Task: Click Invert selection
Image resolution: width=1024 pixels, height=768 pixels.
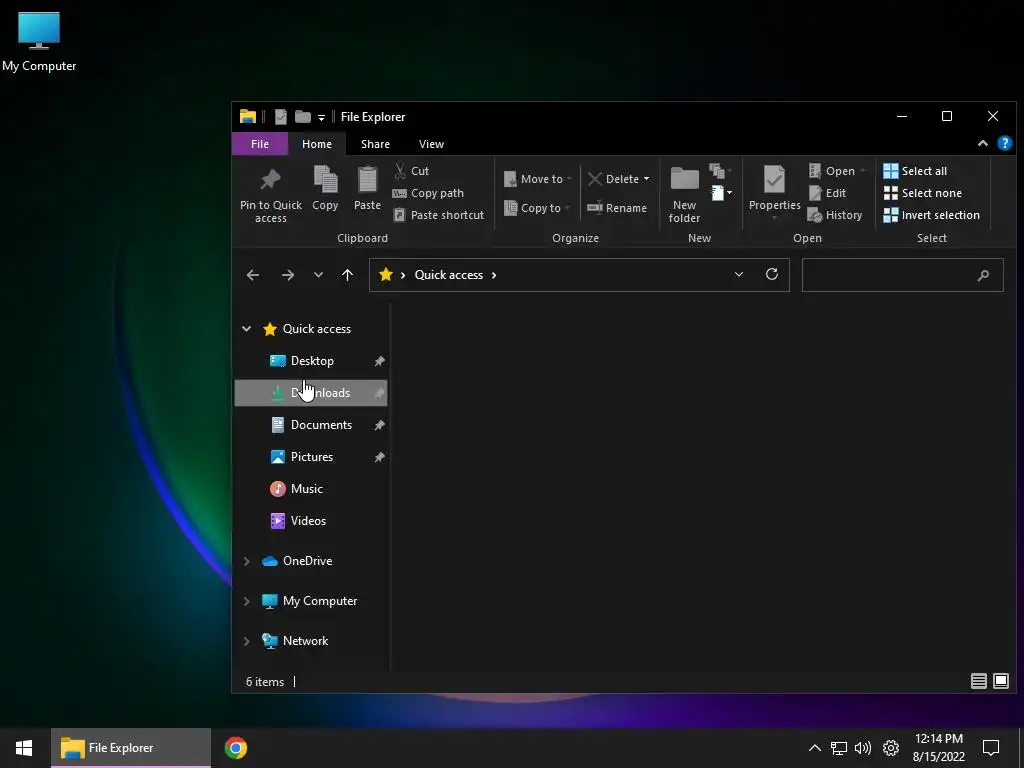Action: point(931,215)
